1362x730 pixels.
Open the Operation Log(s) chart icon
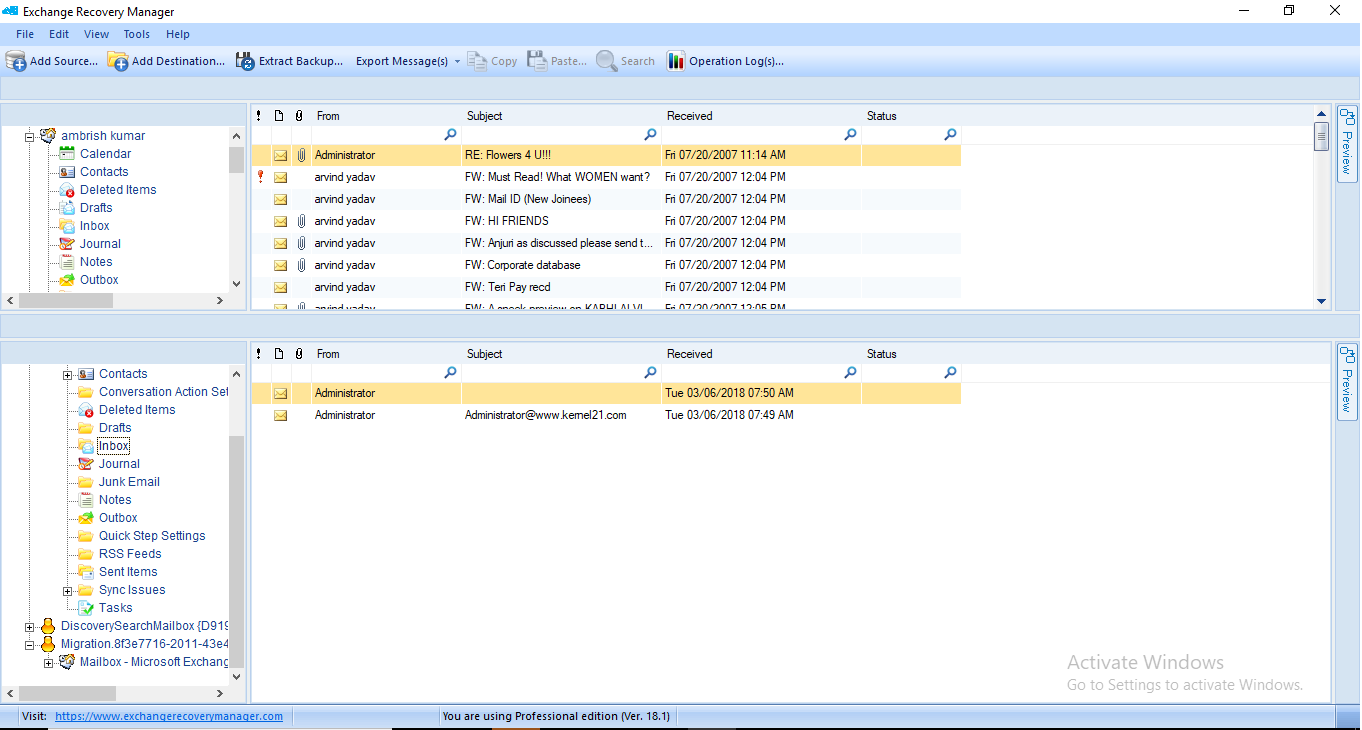pos(676,61)
